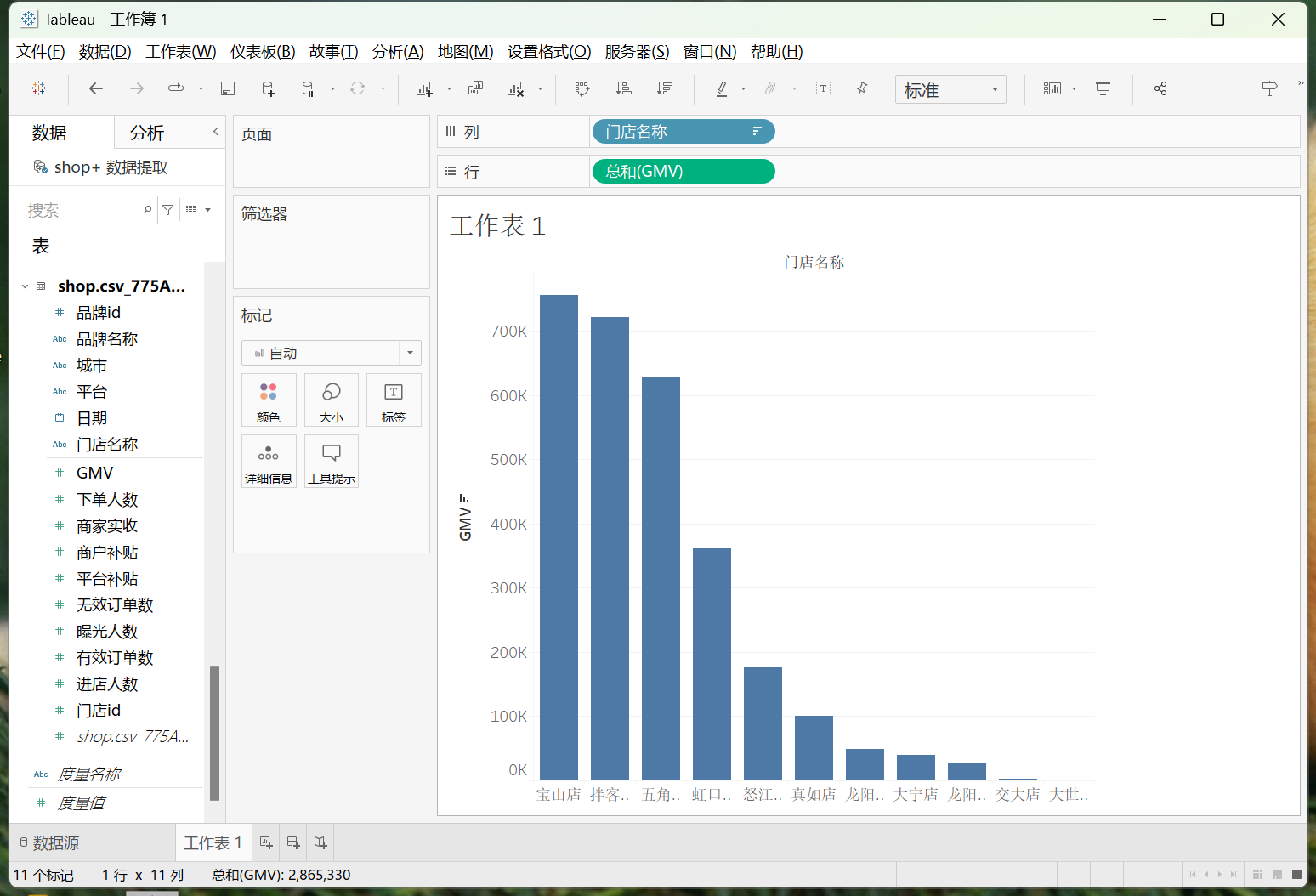Viewport: 1316px width, 896px height.
Task: Click the undo back arrow
Action: click(96, 88)
